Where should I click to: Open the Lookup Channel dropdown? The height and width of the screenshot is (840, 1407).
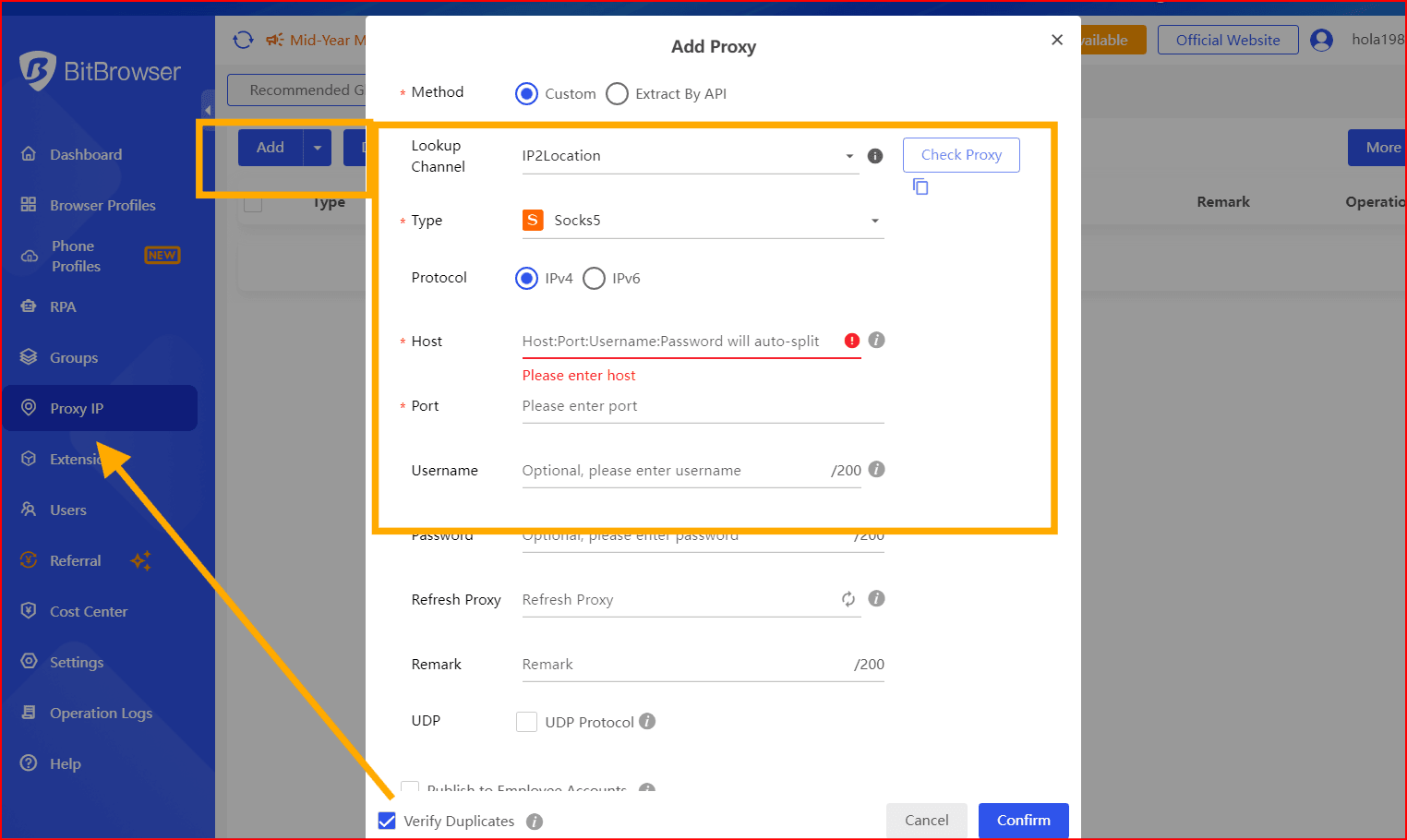pyautogui.click(x=690, y=156)
